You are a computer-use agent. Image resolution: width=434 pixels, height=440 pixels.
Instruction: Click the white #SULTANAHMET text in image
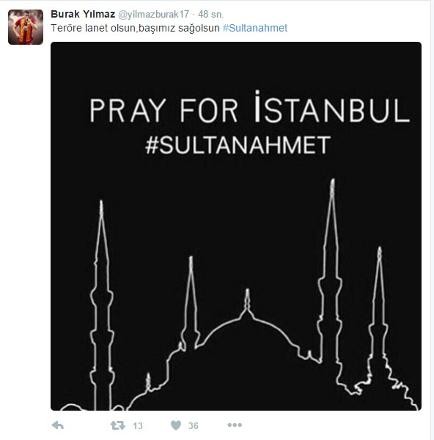point(238,145)
